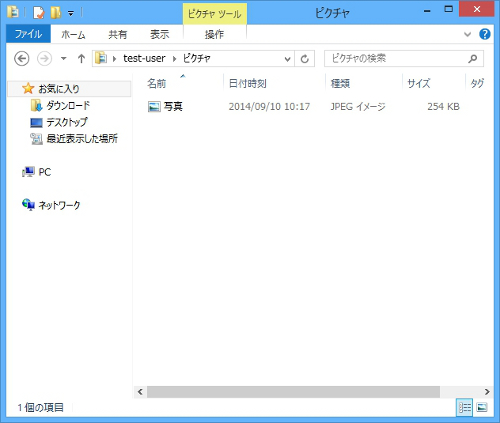Viewport: 500px width, 423px height.
Task: Open the Help question mark icon
Action: click(485, 34)
